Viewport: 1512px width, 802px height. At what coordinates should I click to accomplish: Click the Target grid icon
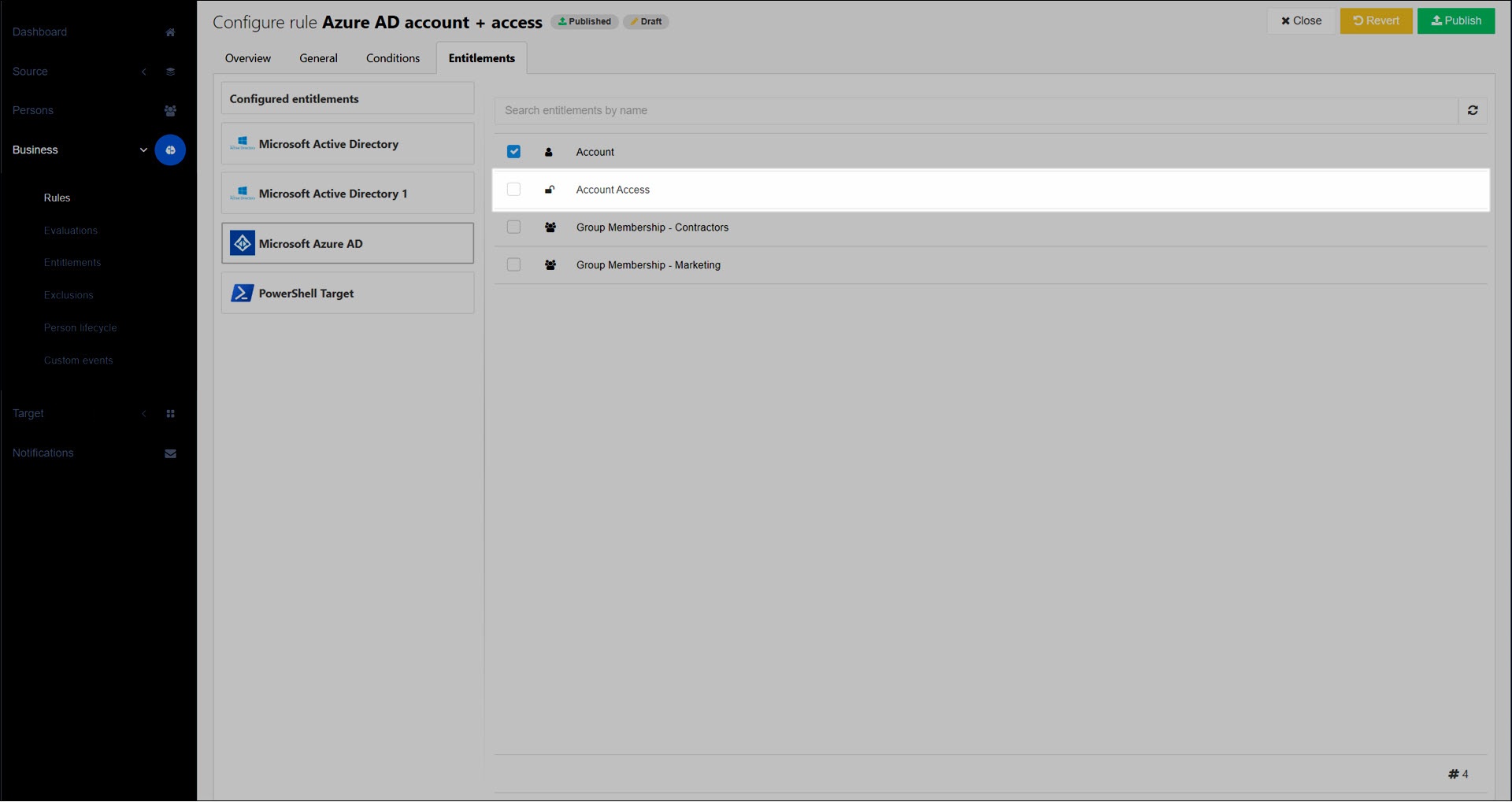pyautogui.click(x=170, y=414)
